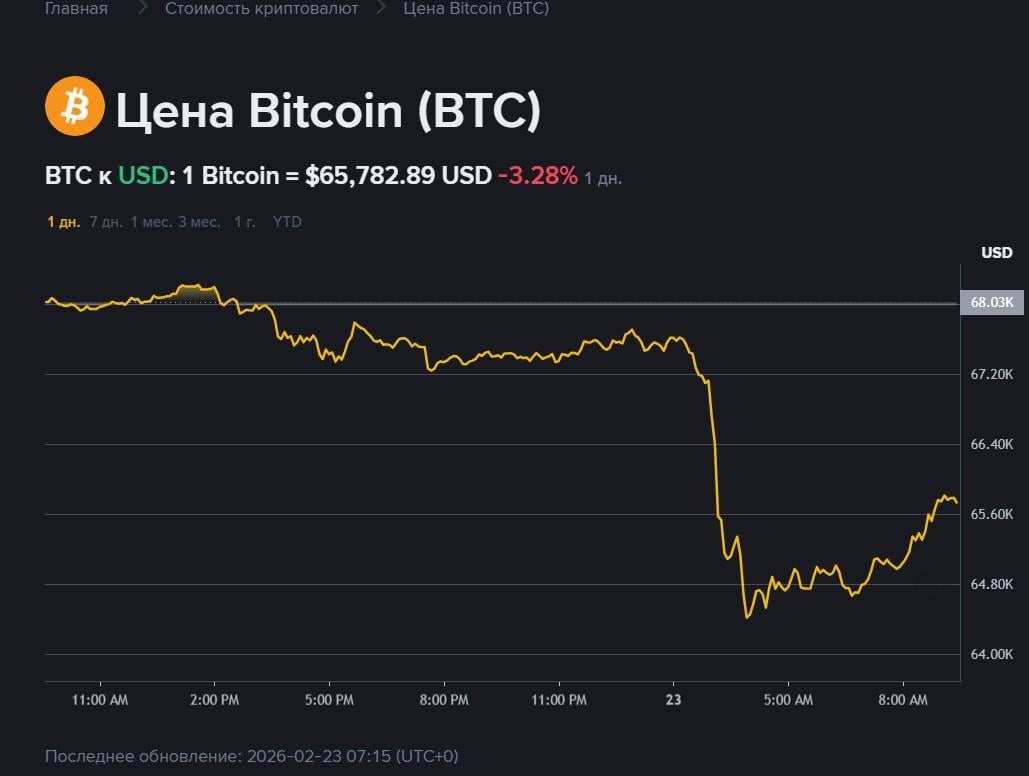Click the USD label above price axis
Viewport: 1029px width, 776px height.
coord(996,253)
